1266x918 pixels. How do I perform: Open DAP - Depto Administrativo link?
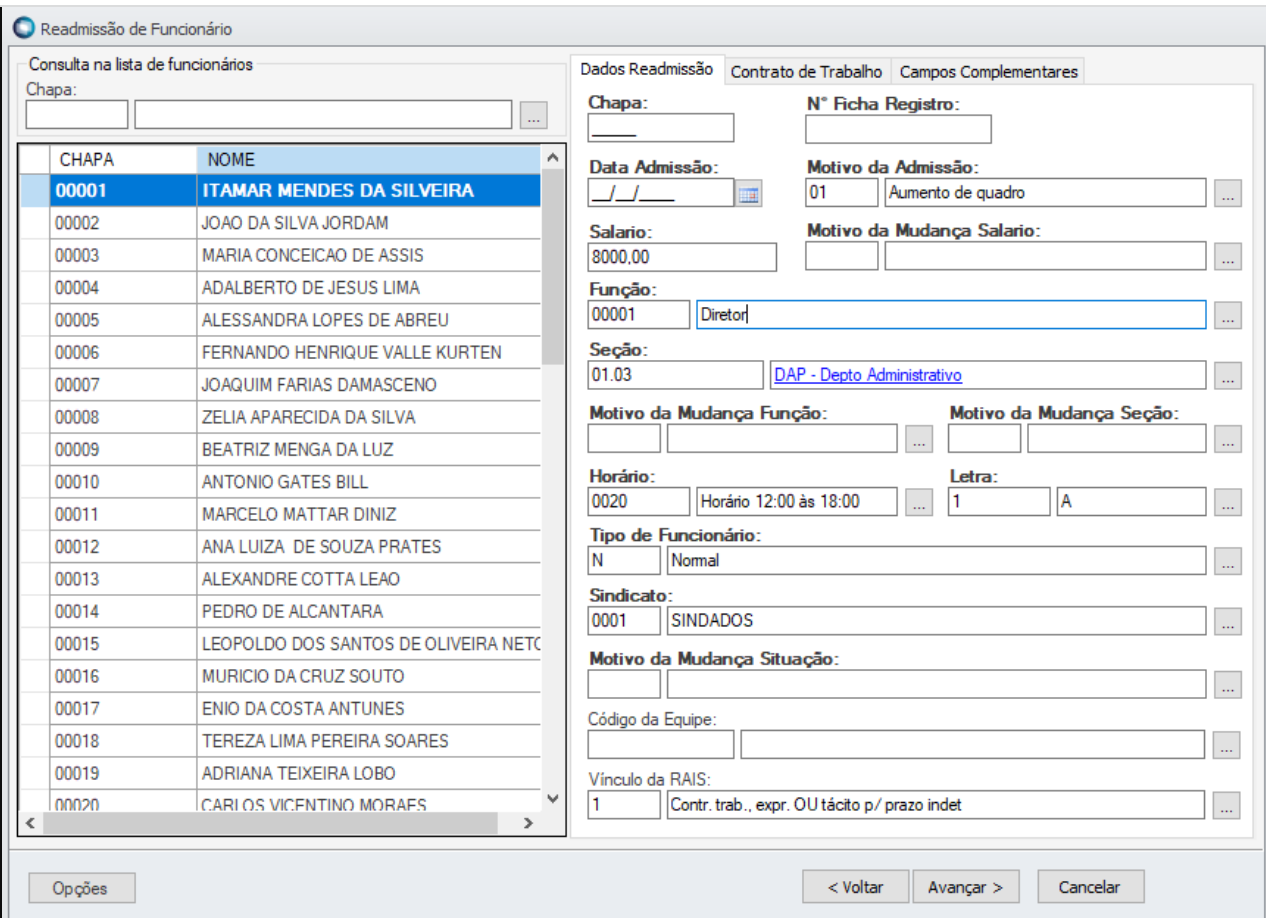[x=867, y=375]
